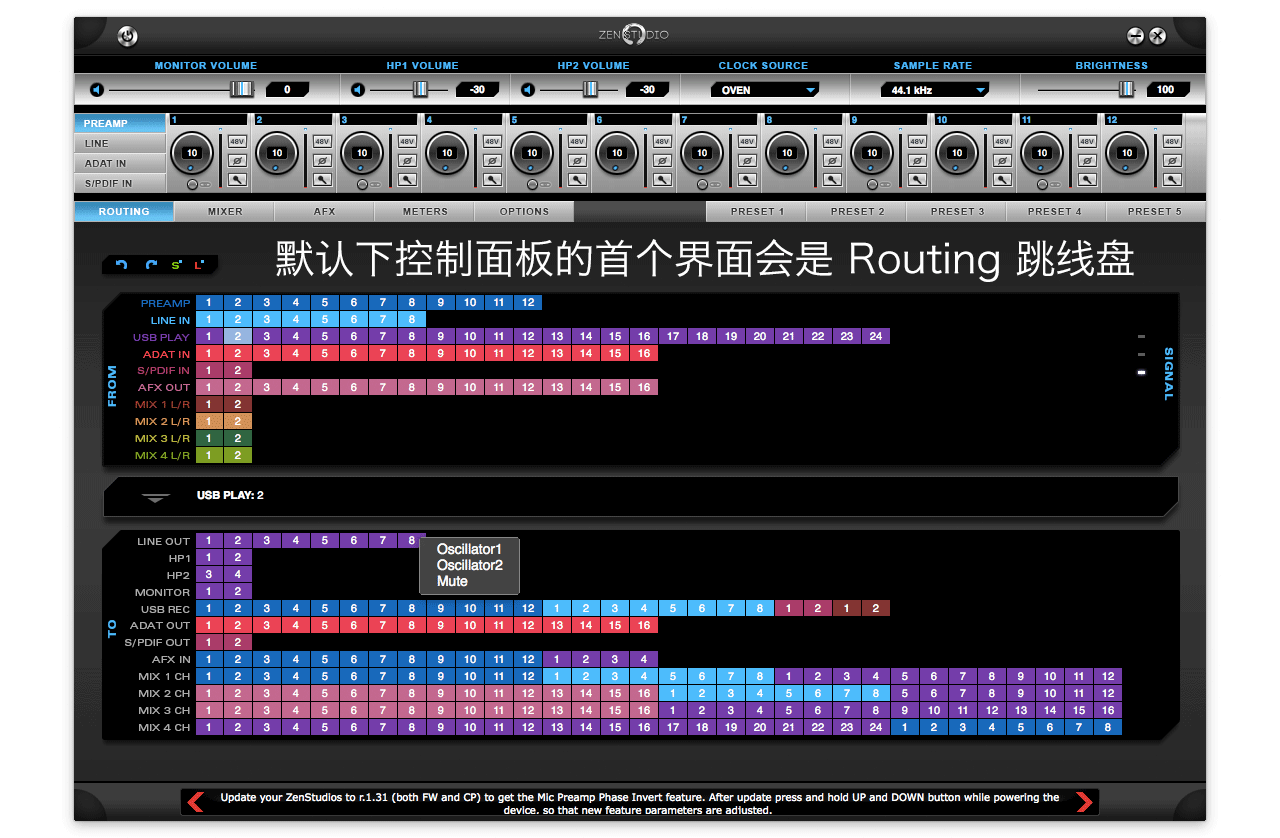
Task: Click the redo arrow in routing toolbar
Action: 151,265
